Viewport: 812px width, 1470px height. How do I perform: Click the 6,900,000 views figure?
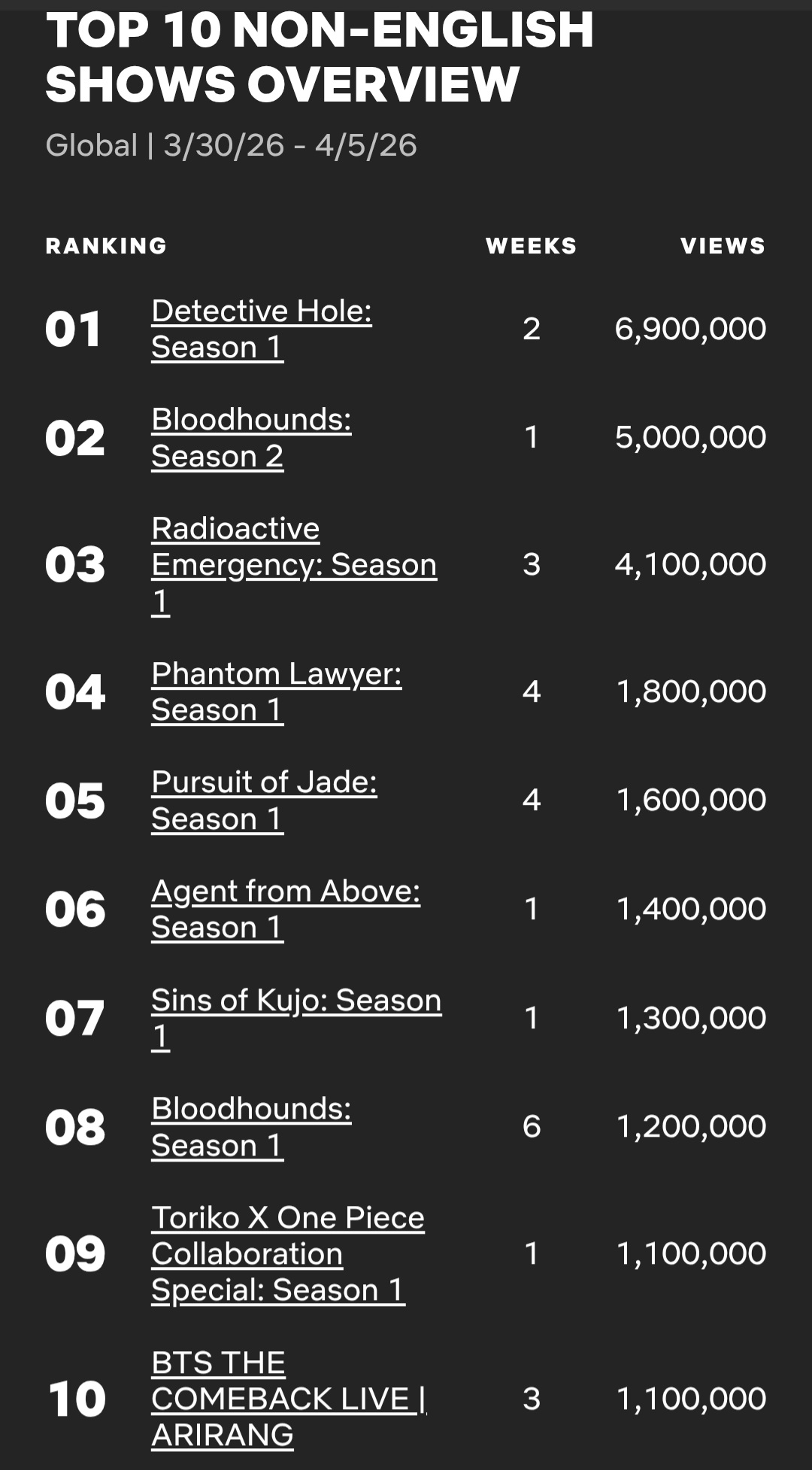tap(690, 329)
